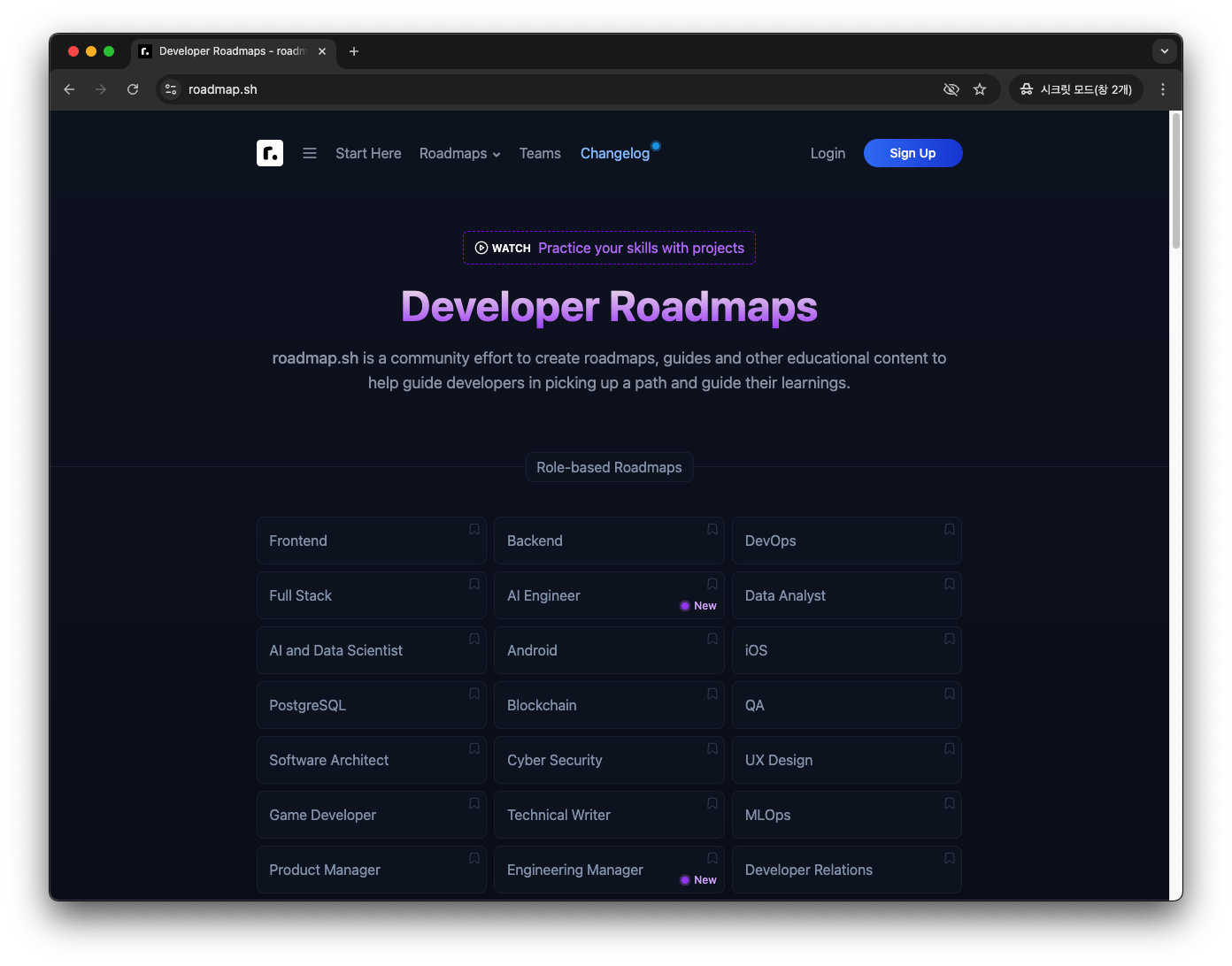Bookmark the Full Stack roadmap
This screenshot has height=966, width=1232.
[x=474, y=584]
